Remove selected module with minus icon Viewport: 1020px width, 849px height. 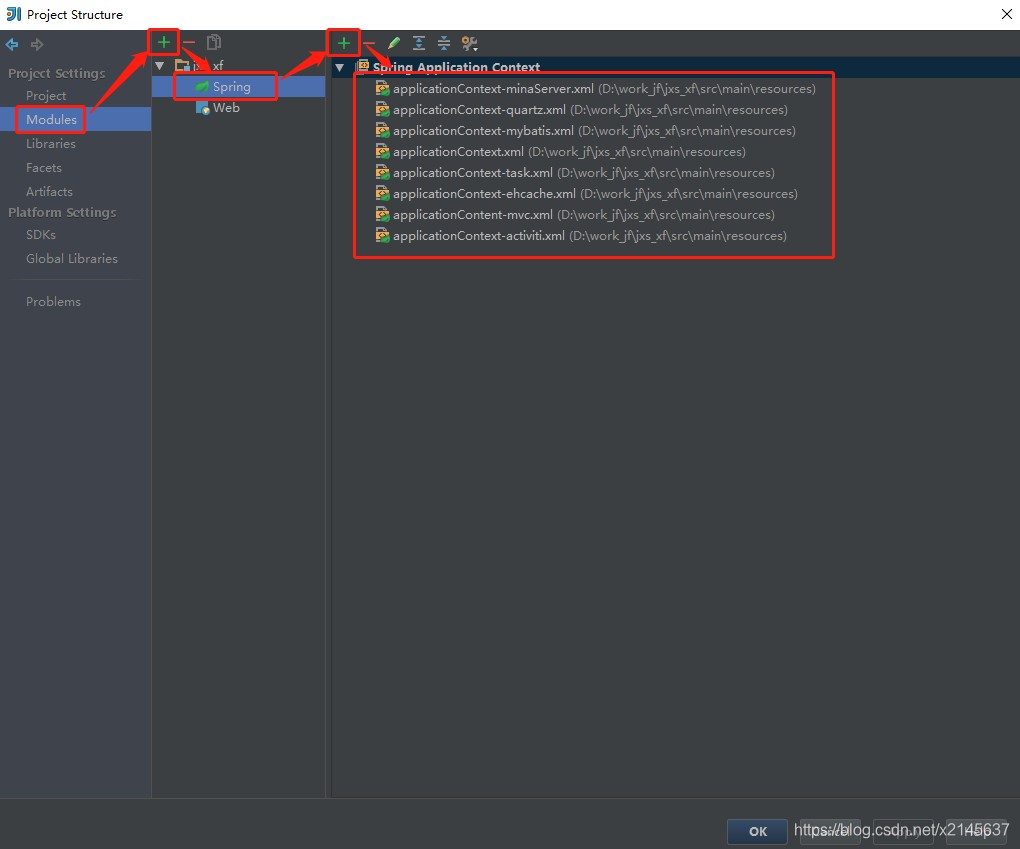[189, 42]
